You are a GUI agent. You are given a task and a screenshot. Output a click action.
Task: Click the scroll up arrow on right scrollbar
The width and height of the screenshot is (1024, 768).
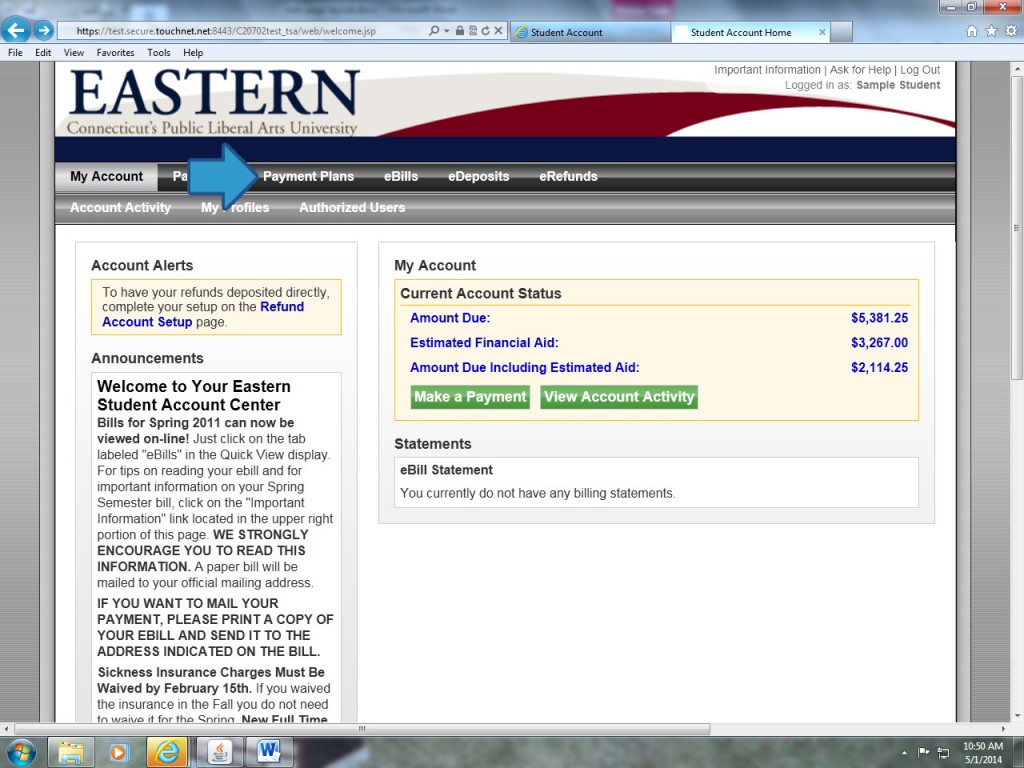1017,68
